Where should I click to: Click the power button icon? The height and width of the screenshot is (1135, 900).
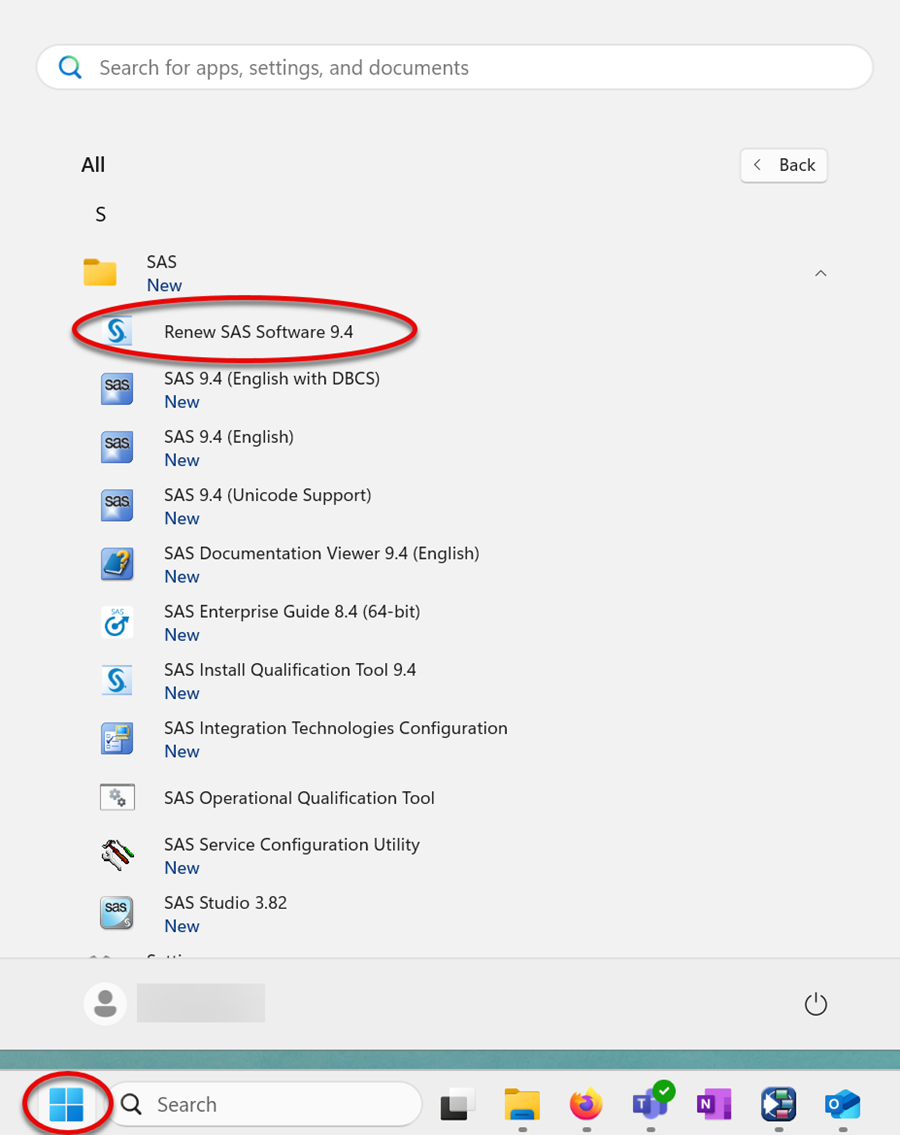815,1004
